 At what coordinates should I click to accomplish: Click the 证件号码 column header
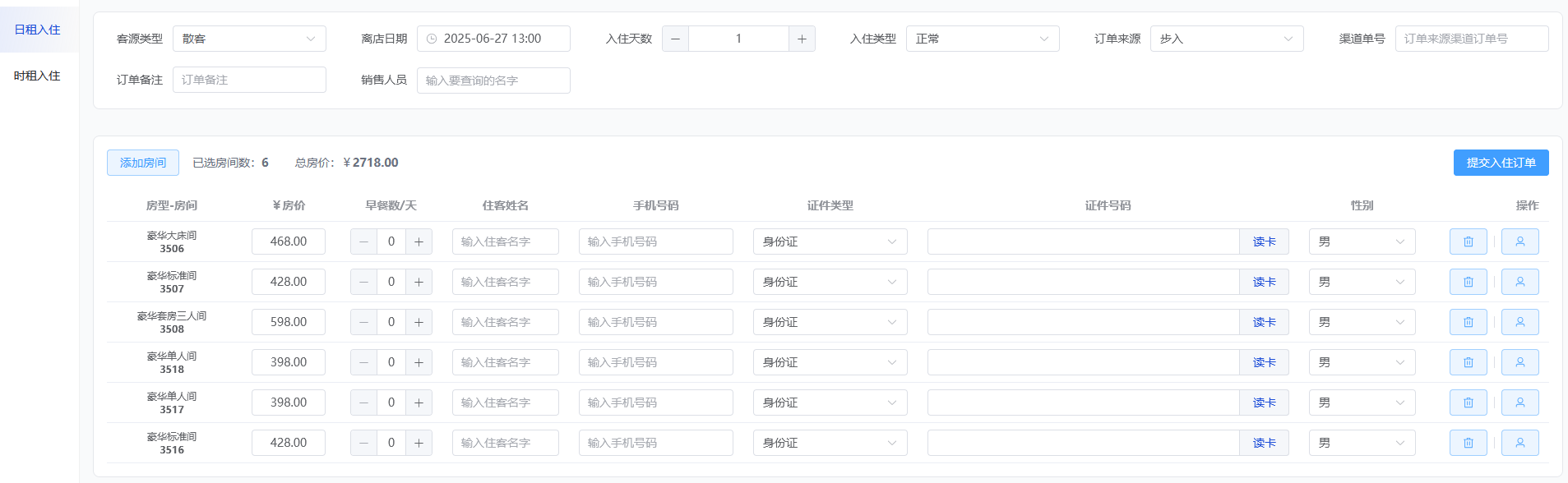pyautogui.click(x=1108, y=205)
